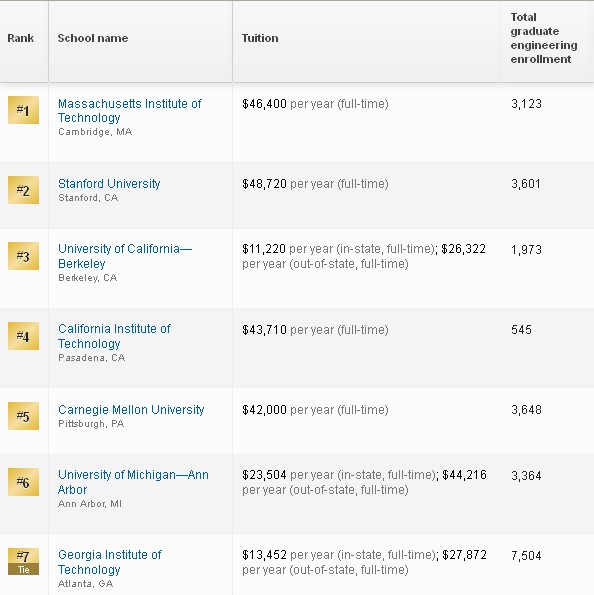Click the #3 gold rank badge
594x595 pixels.
23,256
